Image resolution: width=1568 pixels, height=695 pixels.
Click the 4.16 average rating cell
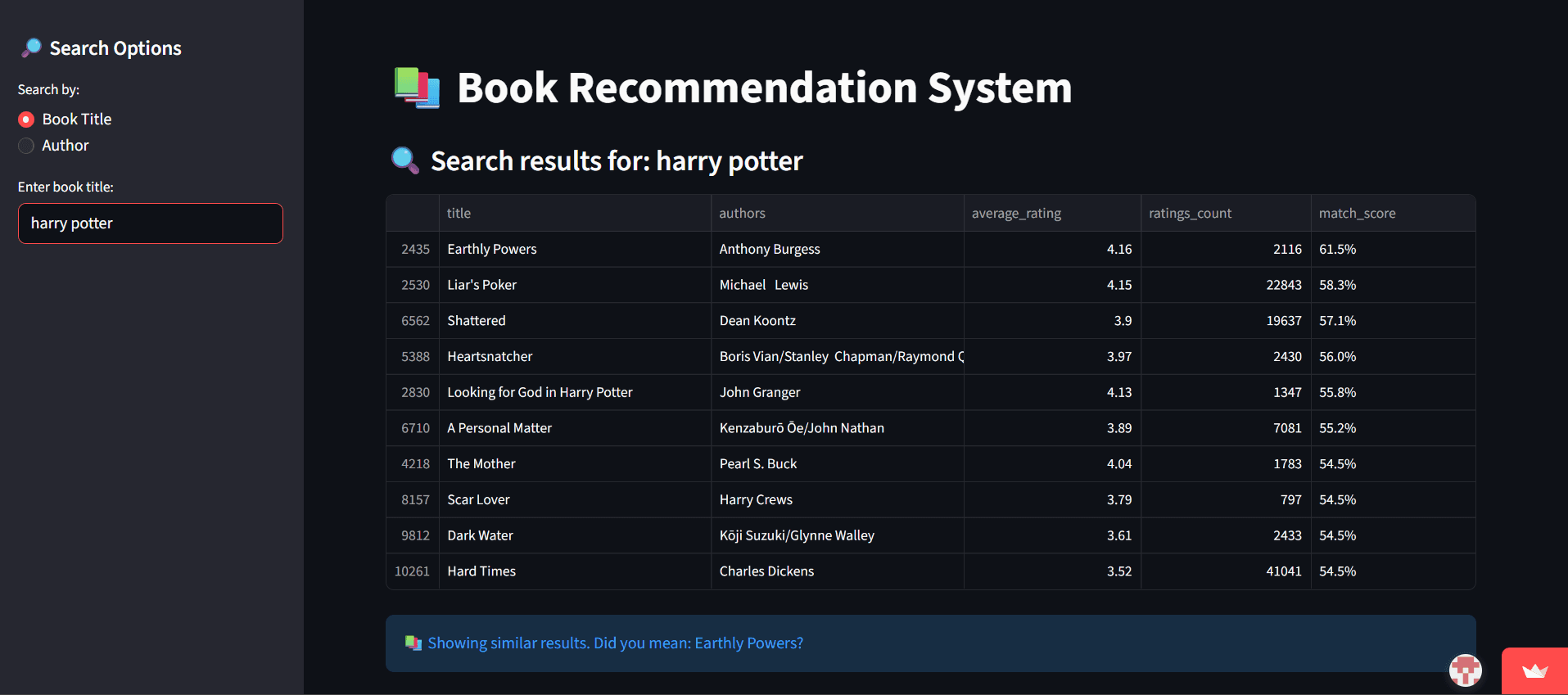pos(1052,249)
